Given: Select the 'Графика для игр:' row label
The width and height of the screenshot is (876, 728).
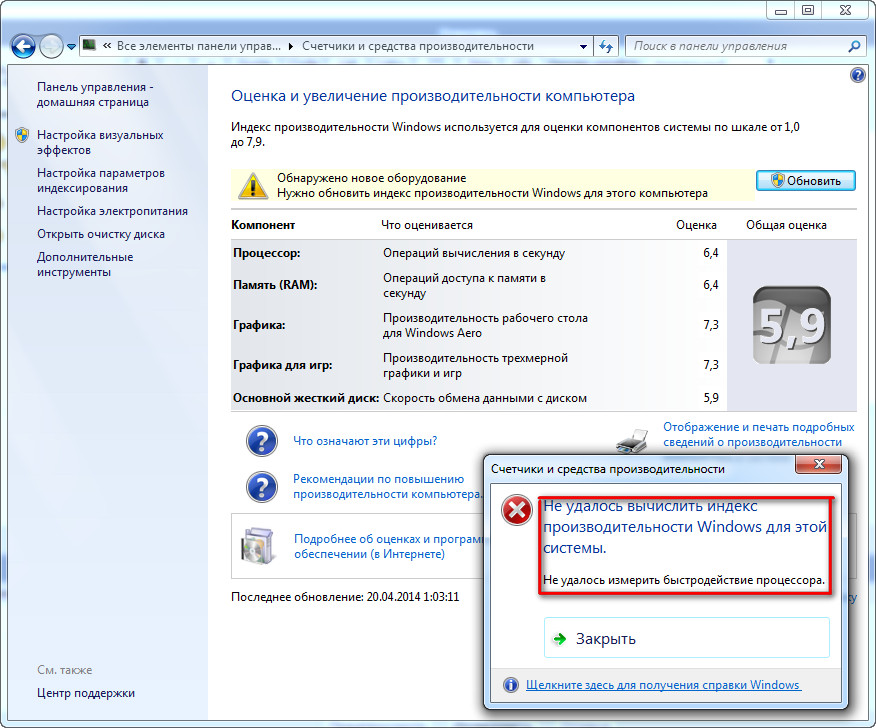Looking at the screenshot, I should point(282,365).
